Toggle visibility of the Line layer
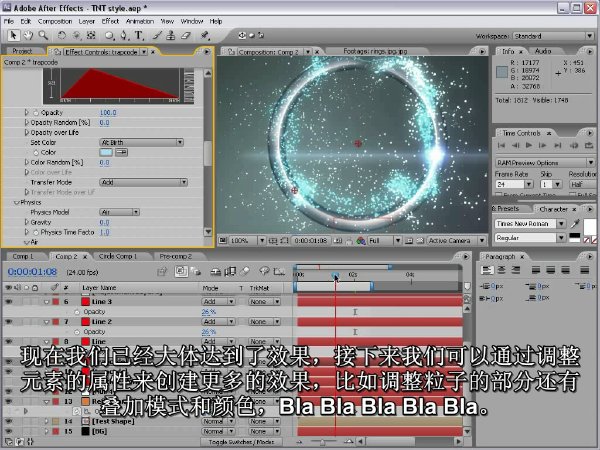This screenshot has height=450, width=600. tap(8, 341)
